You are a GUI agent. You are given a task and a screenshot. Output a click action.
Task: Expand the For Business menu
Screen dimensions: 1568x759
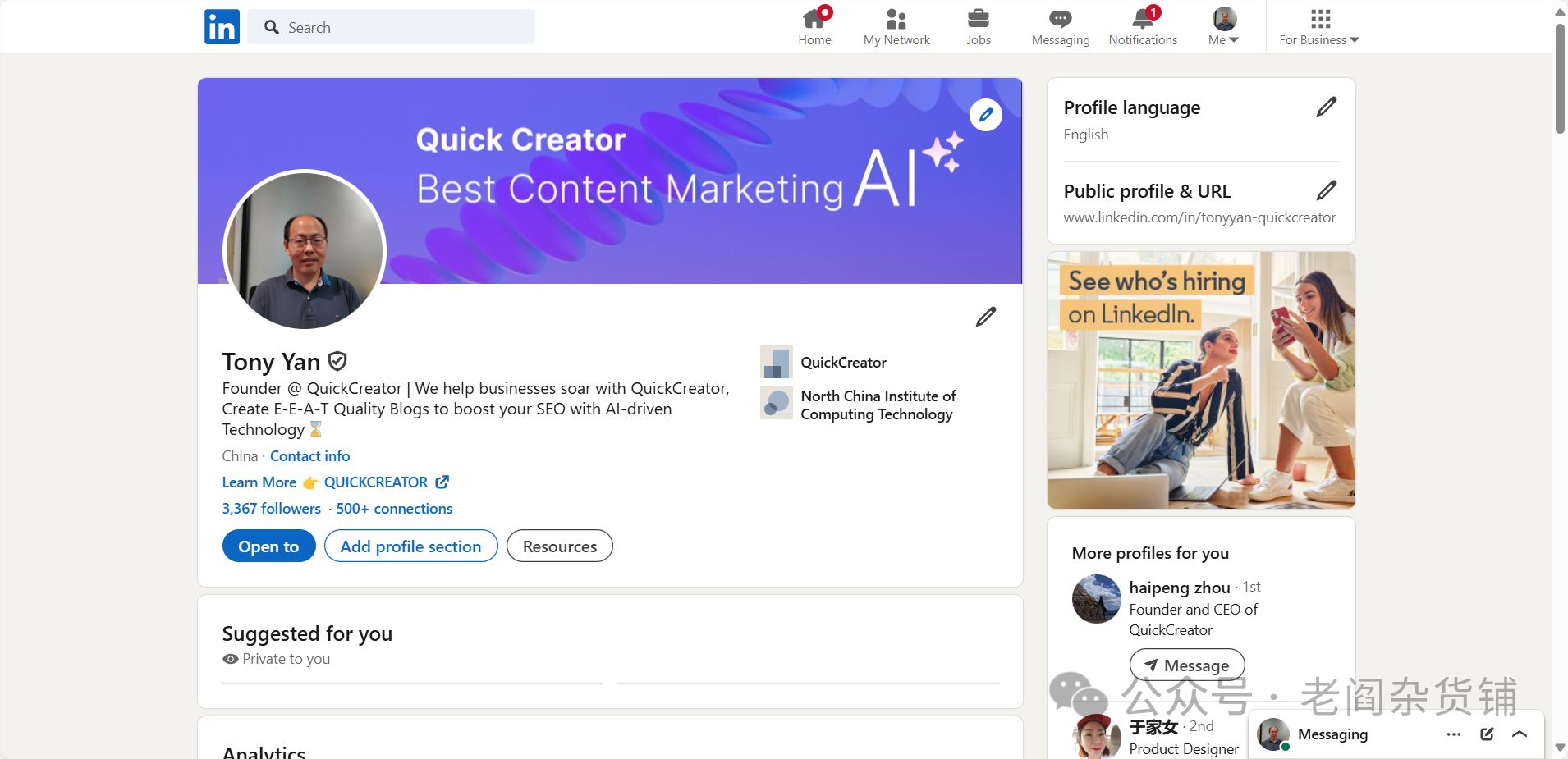tap(1319, 27)
